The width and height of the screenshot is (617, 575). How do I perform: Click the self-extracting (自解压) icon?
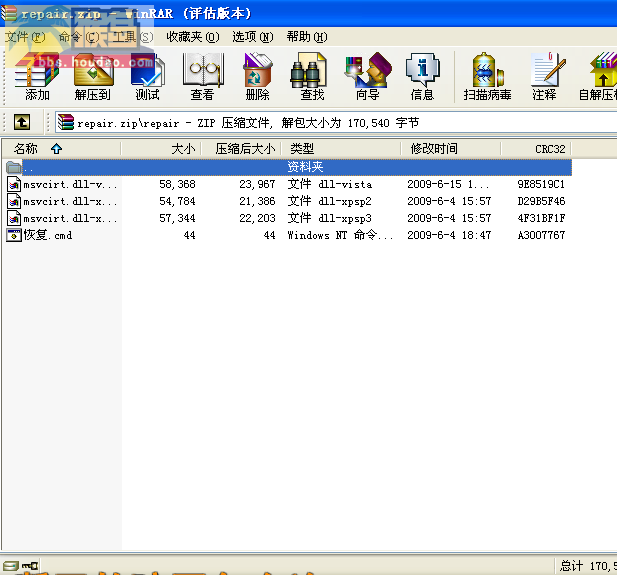[598, 76]
